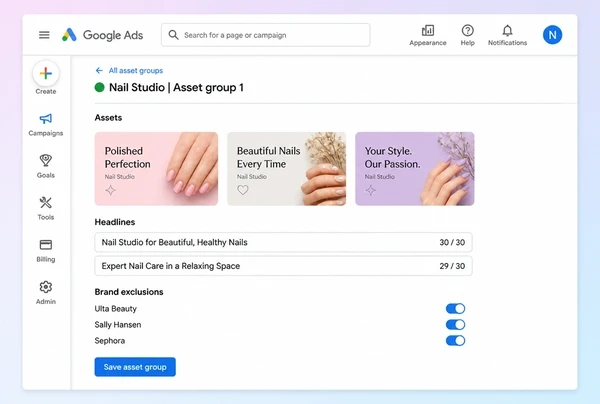Select the Your Style. Our Passion. asset

(x=414, y=169)
